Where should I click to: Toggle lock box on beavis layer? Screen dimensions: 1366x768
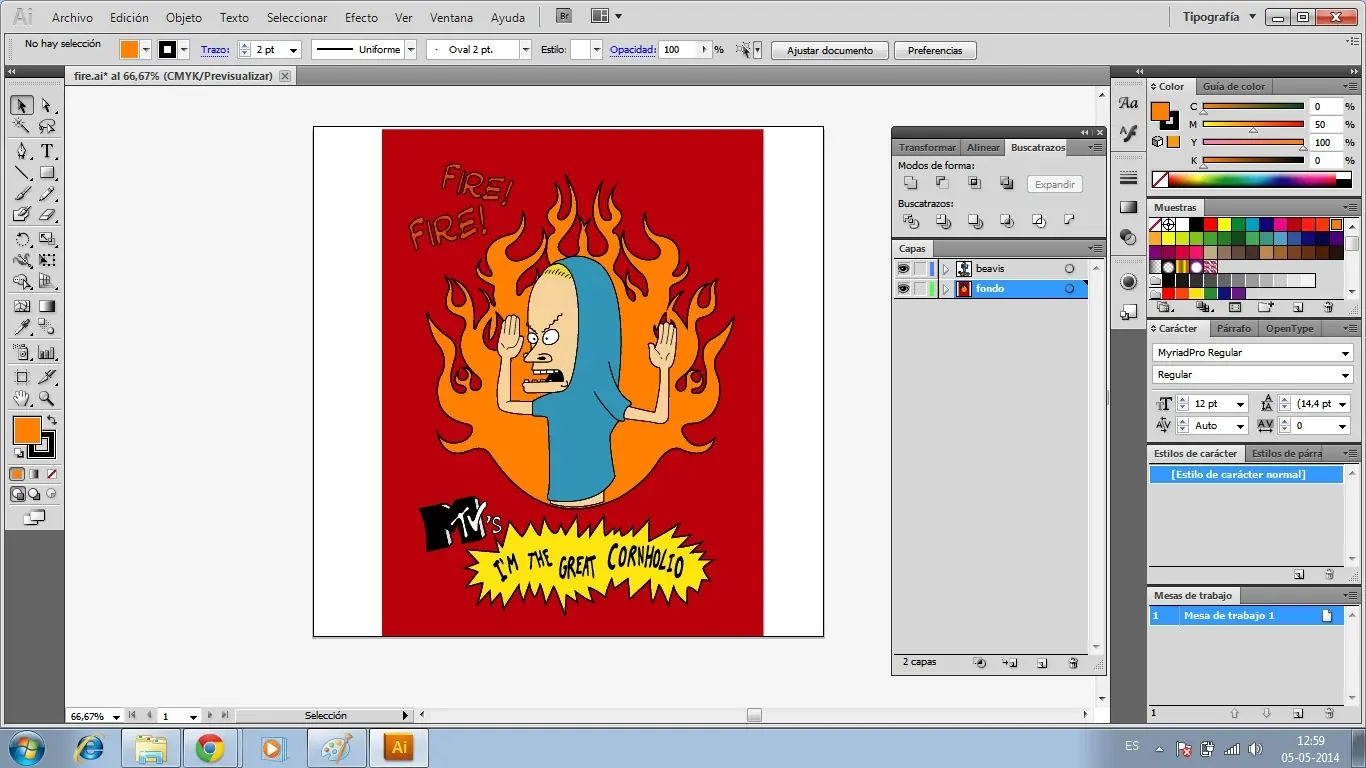920,269
